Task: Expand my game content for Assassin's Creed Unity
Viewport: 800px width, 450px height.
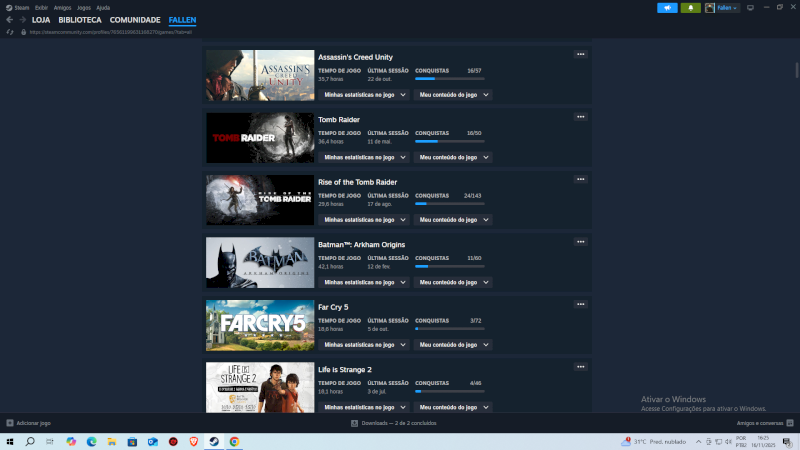Action: point(453,95)
